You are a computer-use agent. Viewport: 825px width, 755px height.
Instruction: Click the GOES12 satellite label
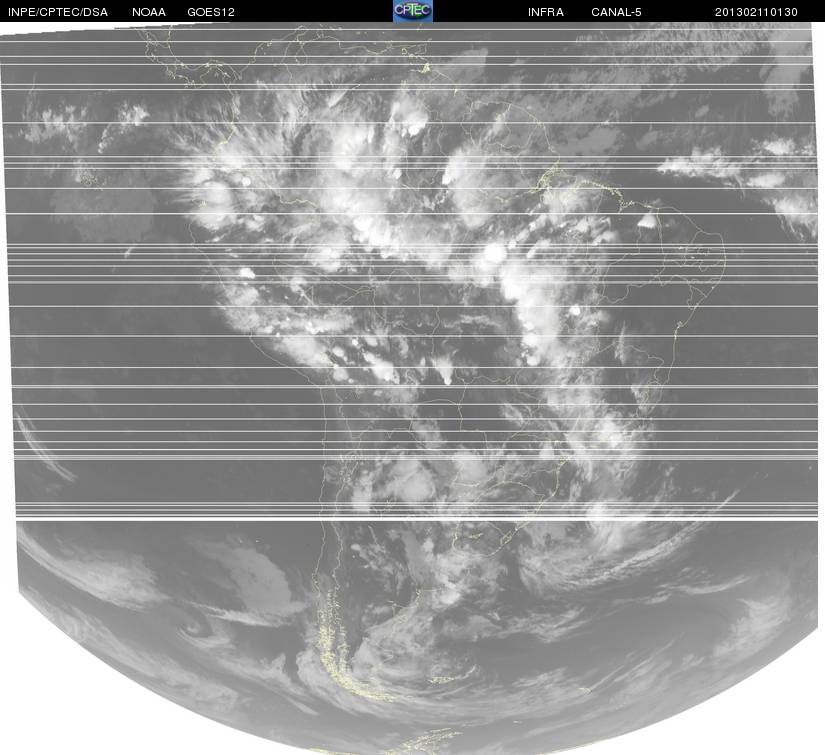[211, 12]
